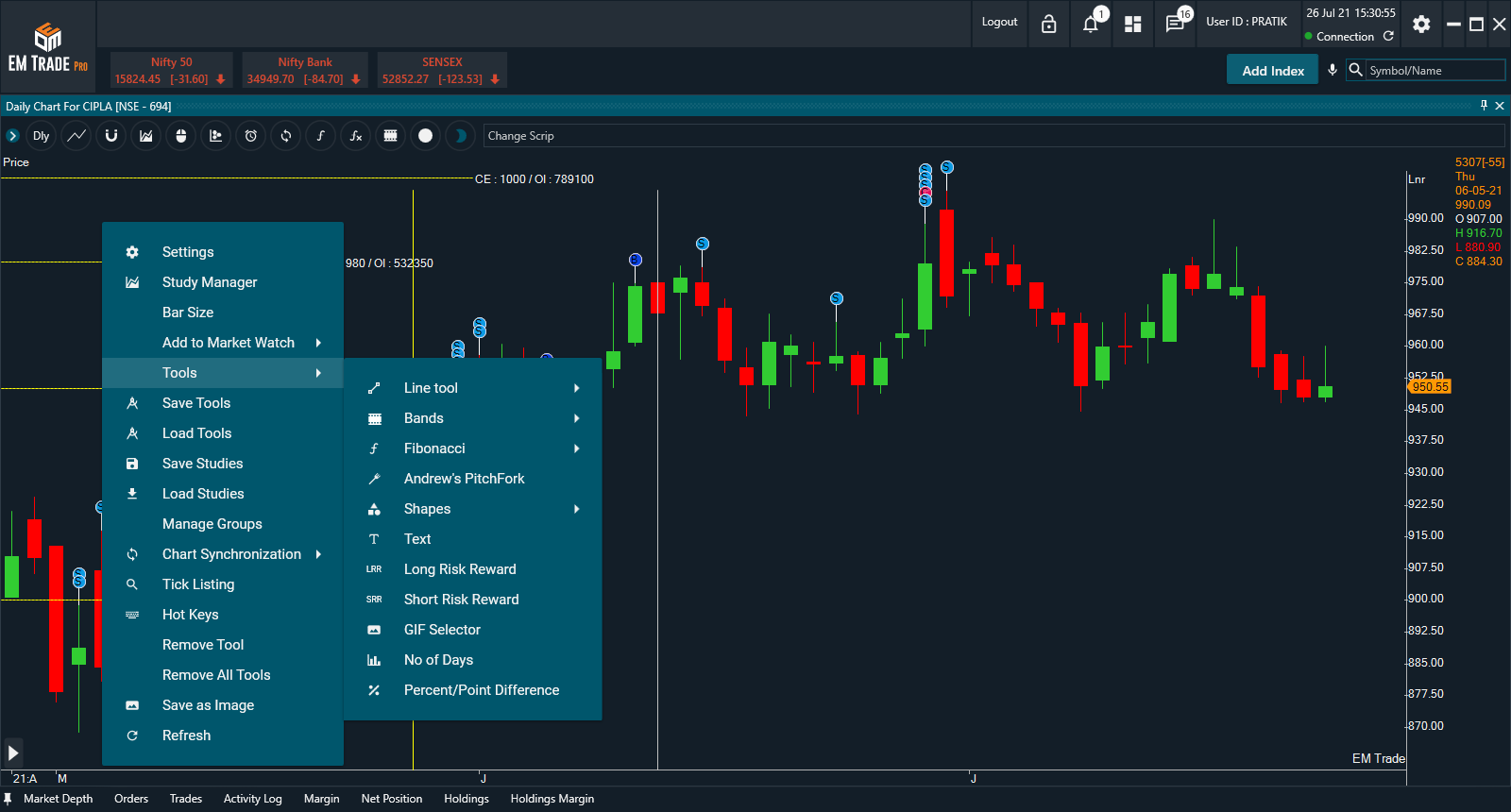Expand the Shapes submenu
The width and height of the screenshot is (1511, 812).
click(473, 509)
